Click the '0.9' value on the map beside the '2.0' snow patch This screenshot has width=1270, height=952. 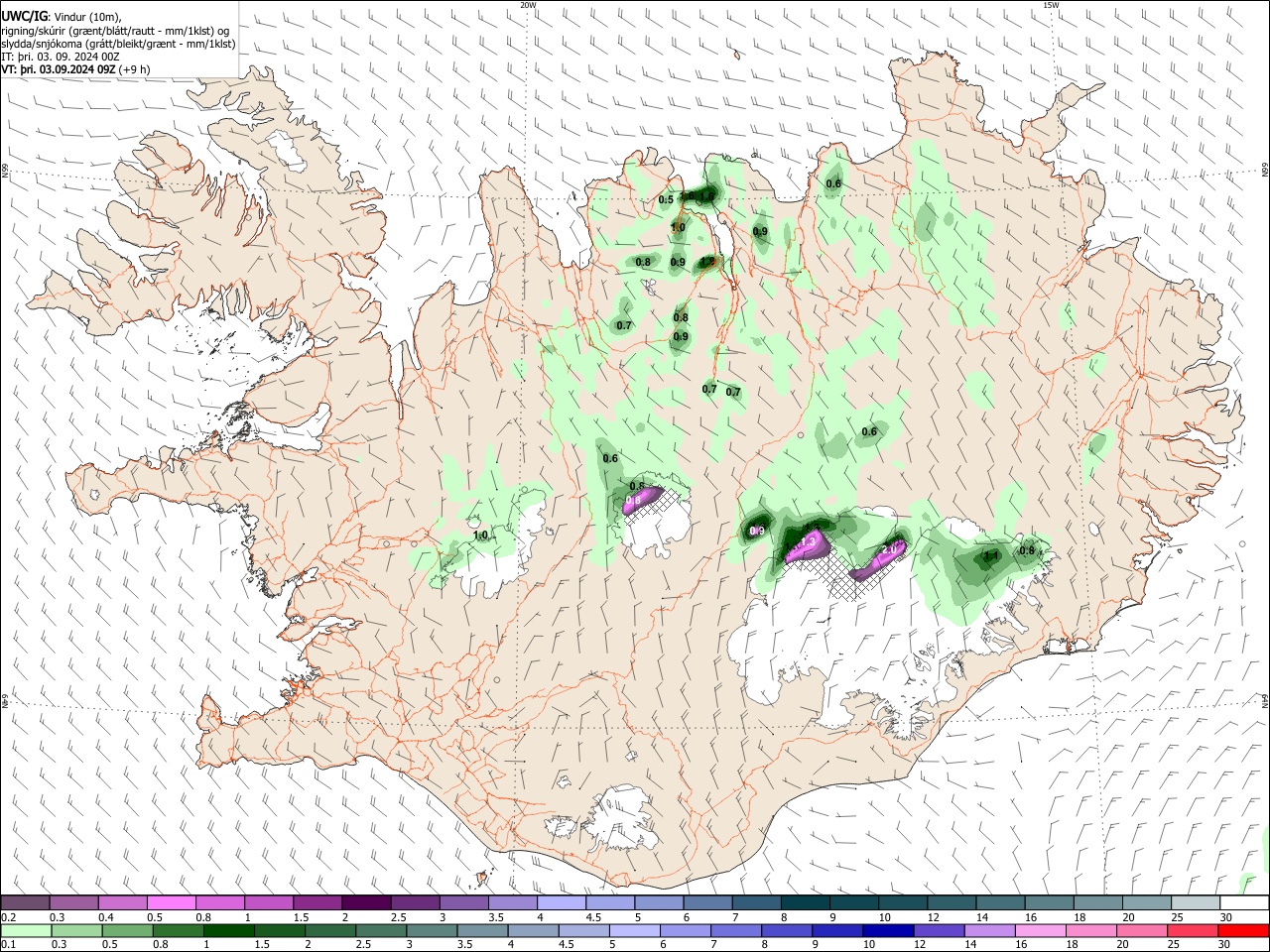coord(756,532)
